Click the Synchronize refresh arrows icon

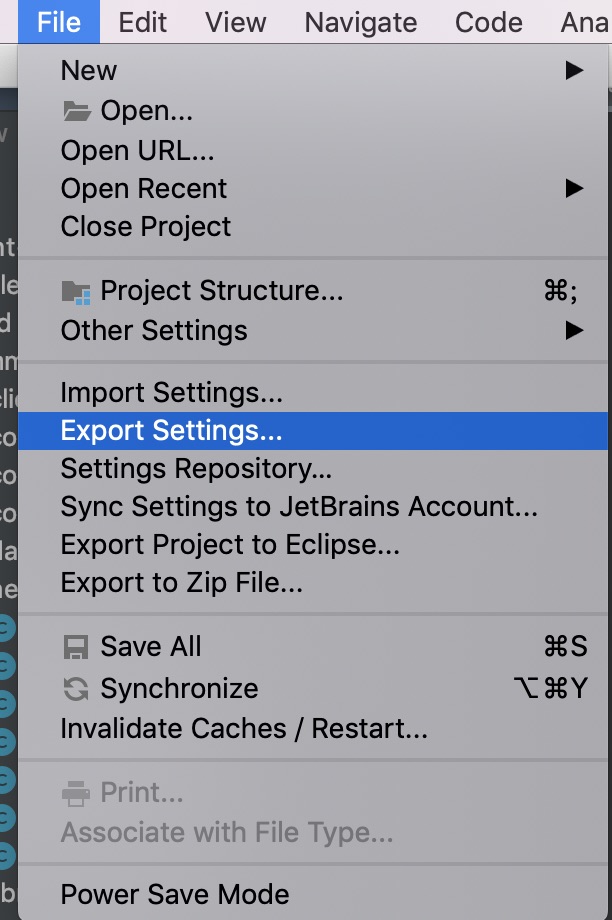76,689
